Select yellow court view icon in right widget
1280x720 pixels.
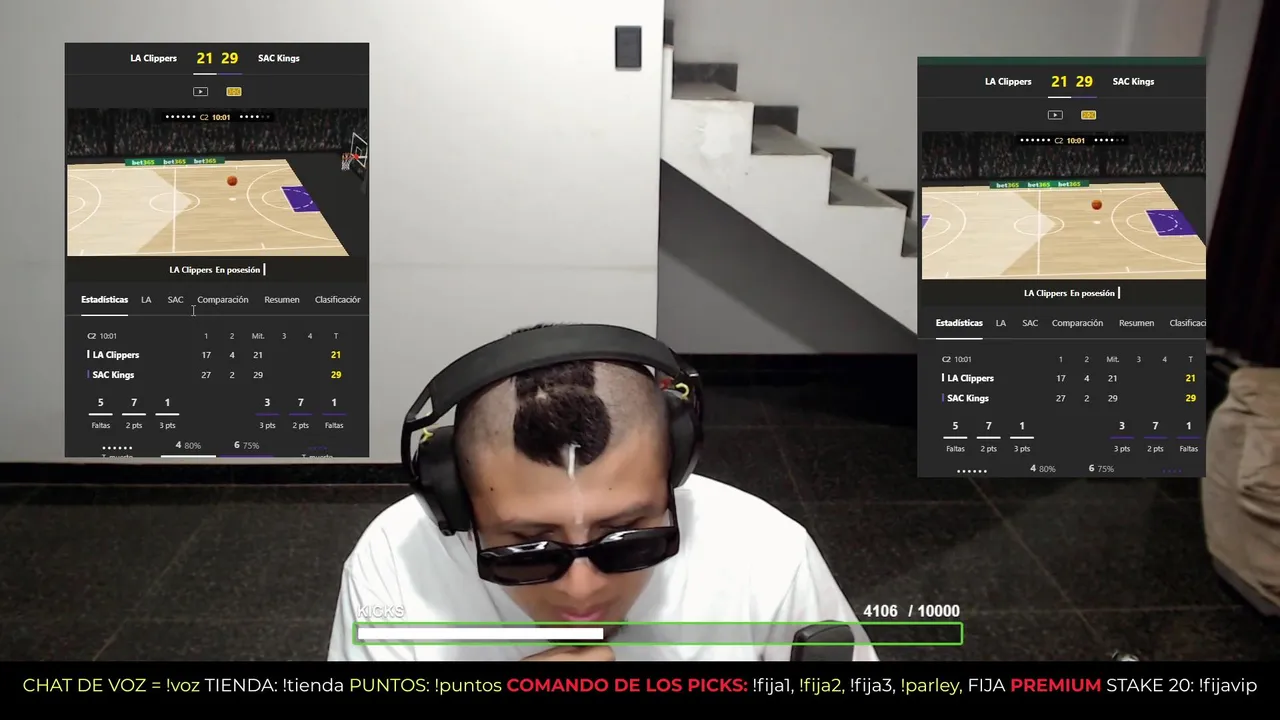[x=1089, y=115]
